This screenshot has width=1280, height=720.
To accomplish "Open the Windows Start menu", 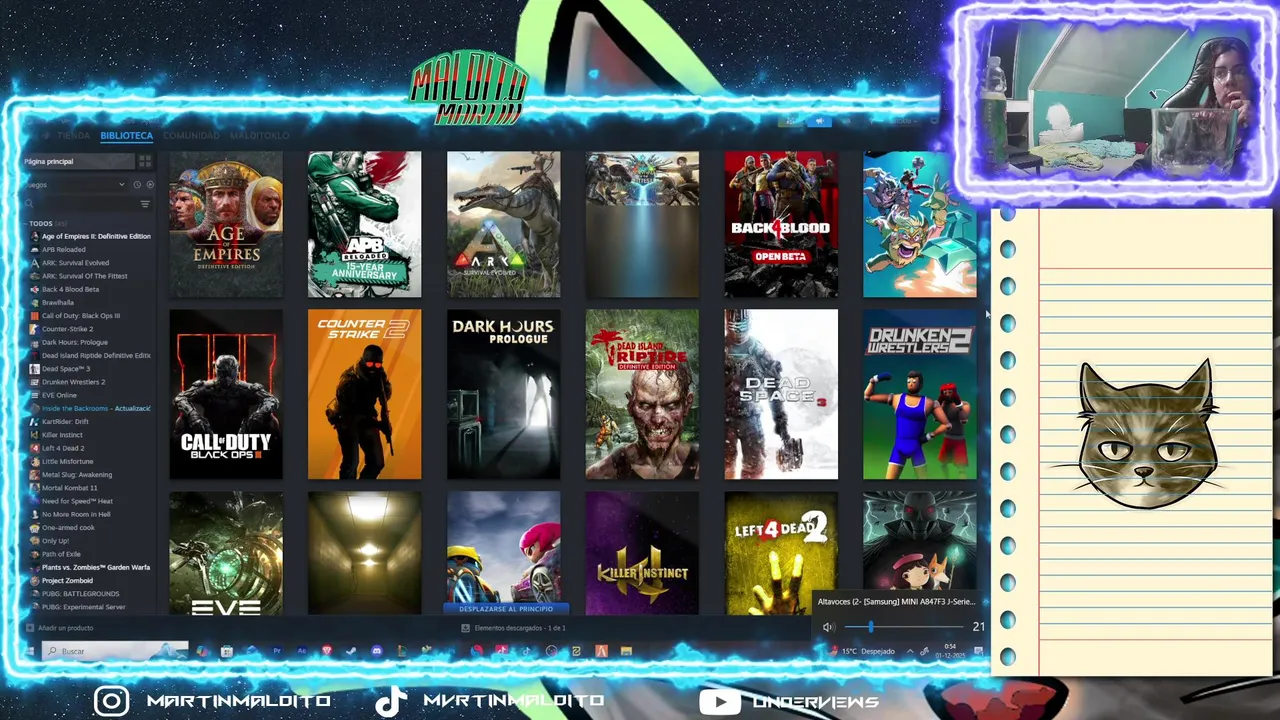I will tap(30, 651).
